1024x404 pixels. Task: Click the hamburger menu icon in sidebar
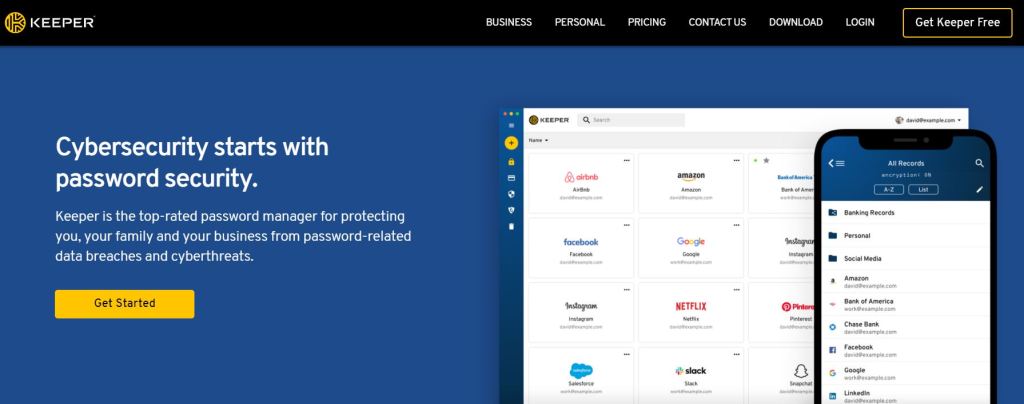click(512, 126)
